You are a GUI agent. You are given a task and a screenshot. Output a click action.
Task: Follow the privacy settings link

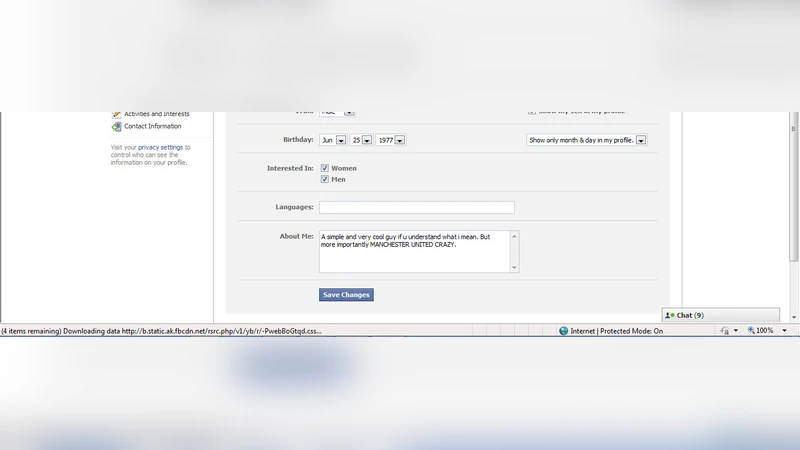160,147
